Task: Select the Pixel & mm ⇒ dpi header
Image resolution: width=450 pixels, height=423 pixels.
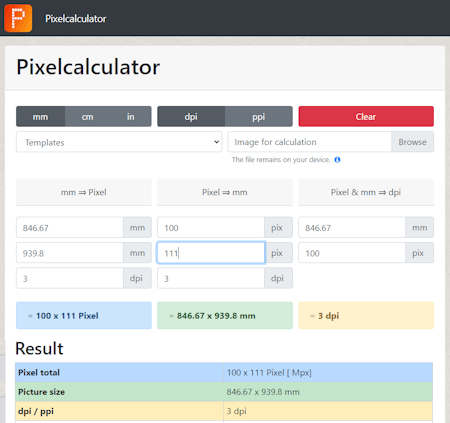Action: point(366,192)
